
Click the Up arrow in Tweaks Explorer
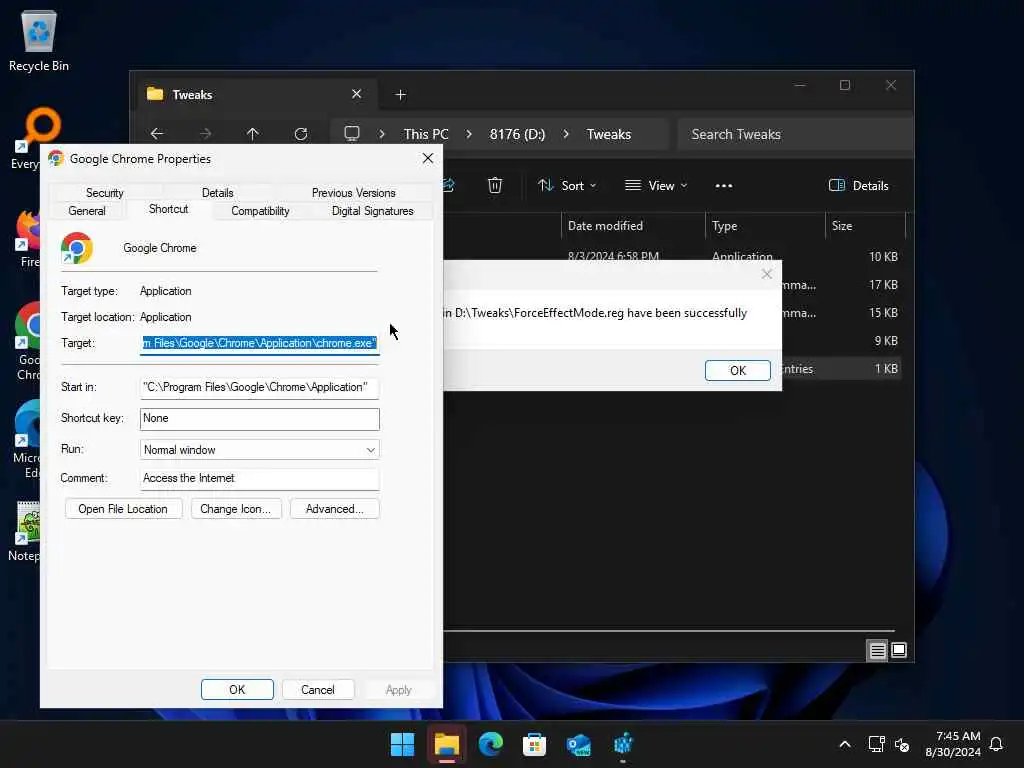[253, 134]
